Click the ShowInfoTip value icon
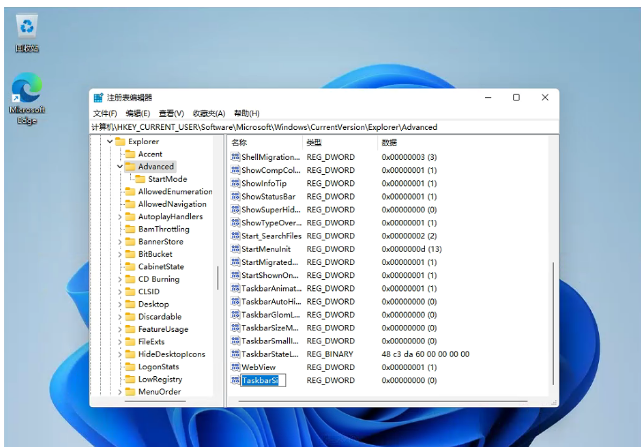 point(235,184)
